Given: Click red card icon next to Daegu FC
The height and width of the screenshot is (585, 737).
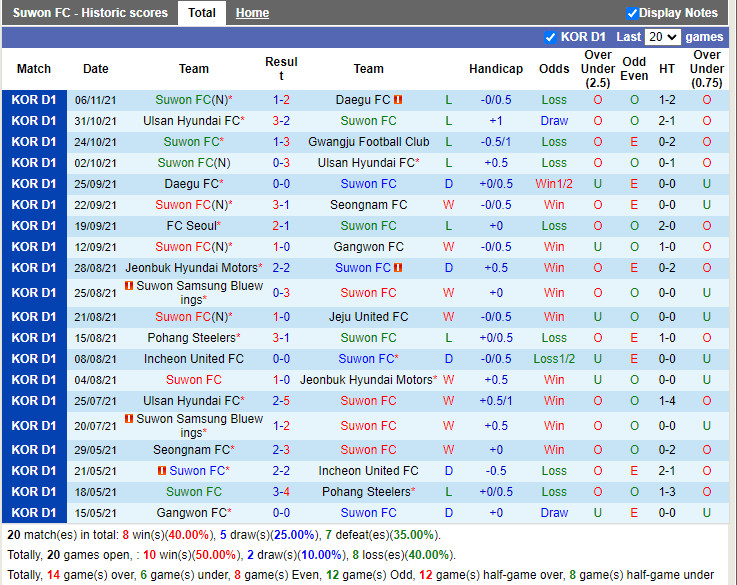Looking at the screenshot, I should [x=398, y=100].
